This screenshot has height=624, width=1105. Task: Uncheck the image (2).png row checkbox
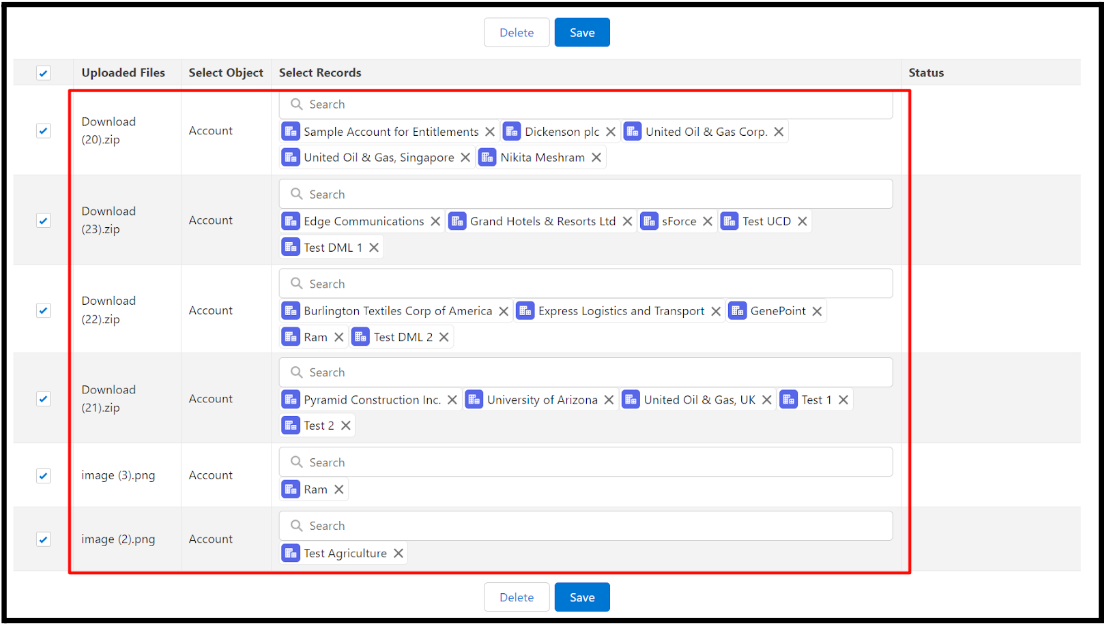pos(44,539)
